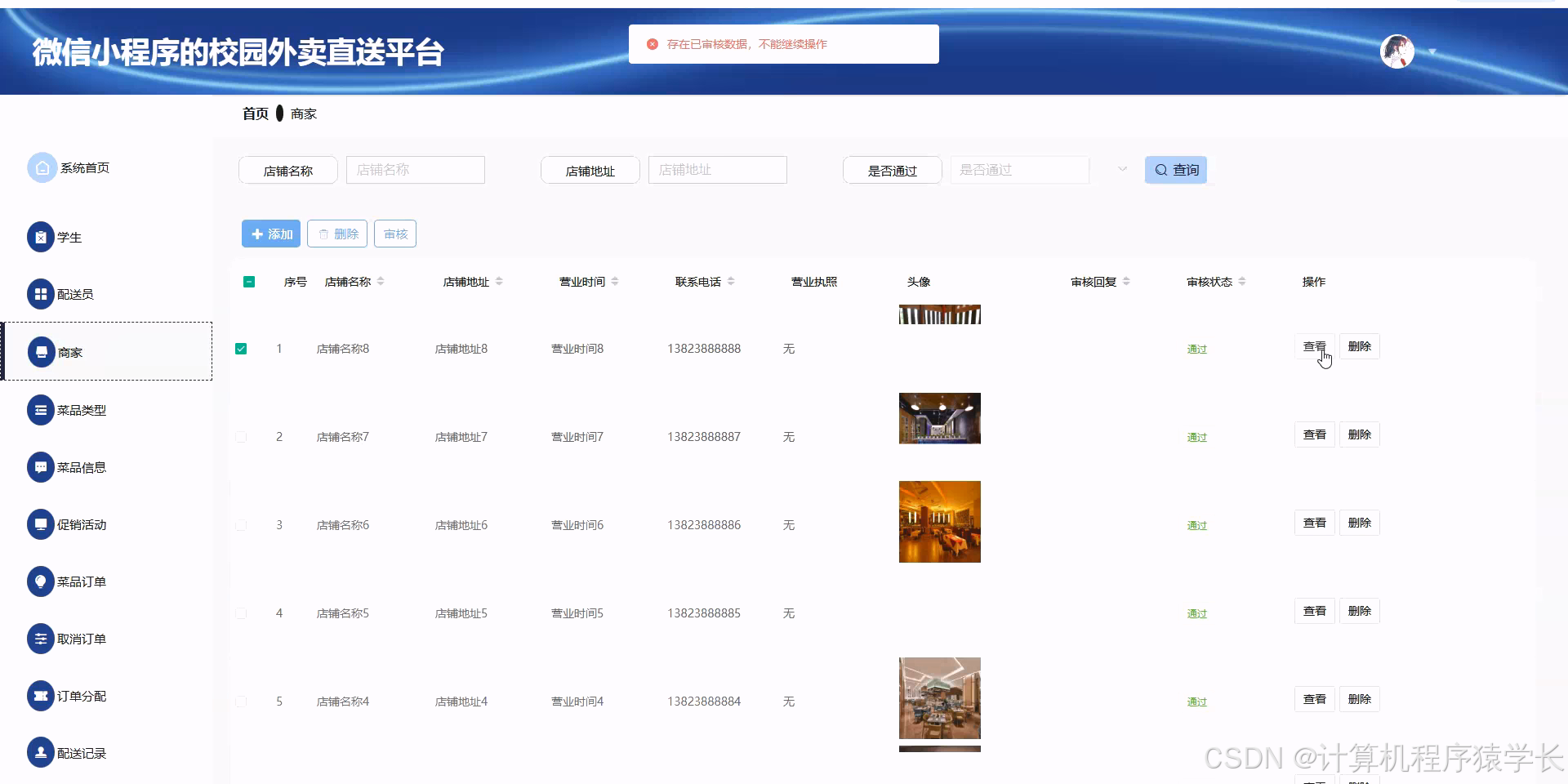Check the checkbox for 店铺名称6 row
1568x784 pixels.
pyautogui.click(x=241, y=525)
